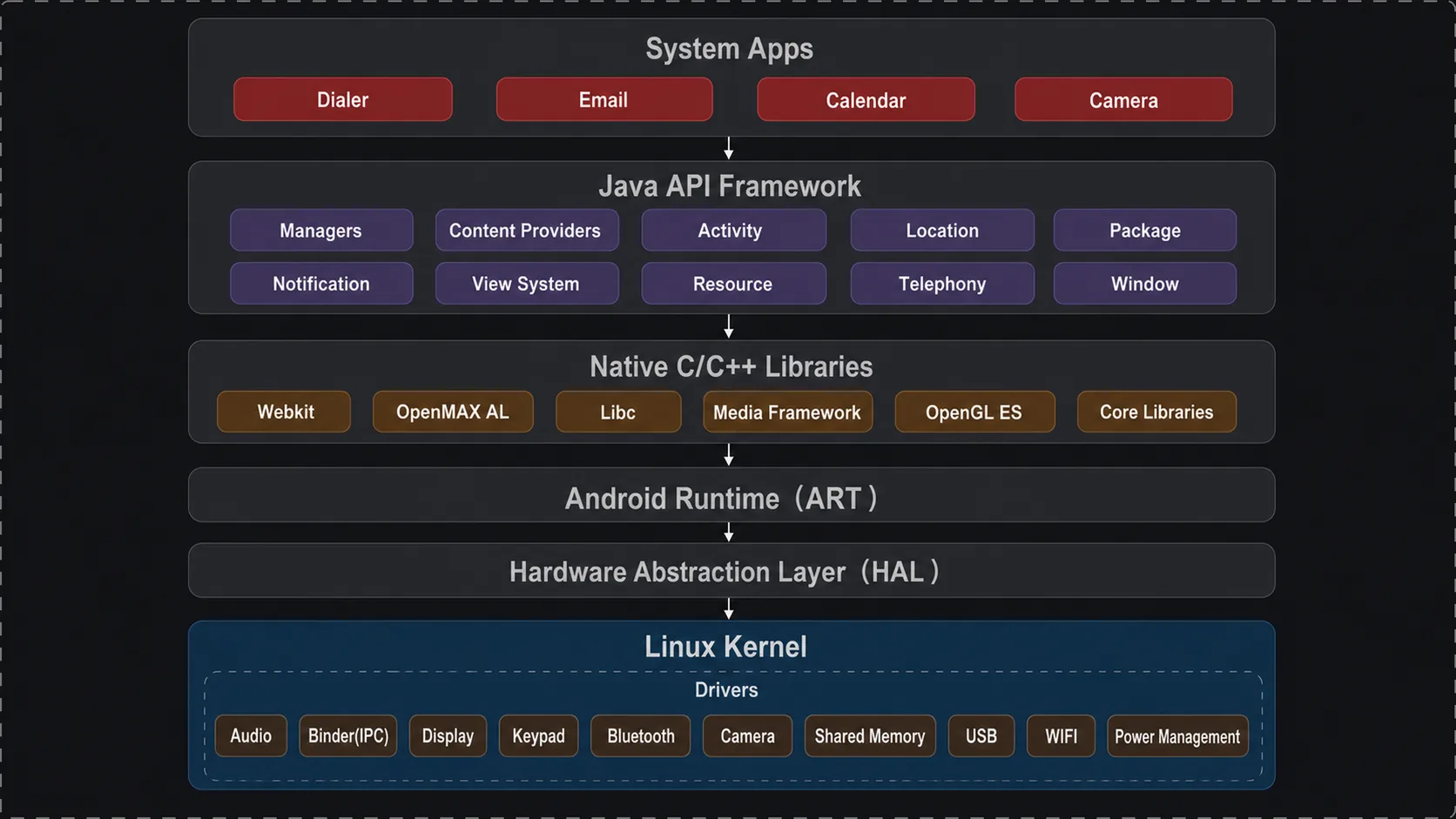This screenshot has height=819, width=1456.
Task: Select the "Drivers" label text
Action: [x=726, y=690]
